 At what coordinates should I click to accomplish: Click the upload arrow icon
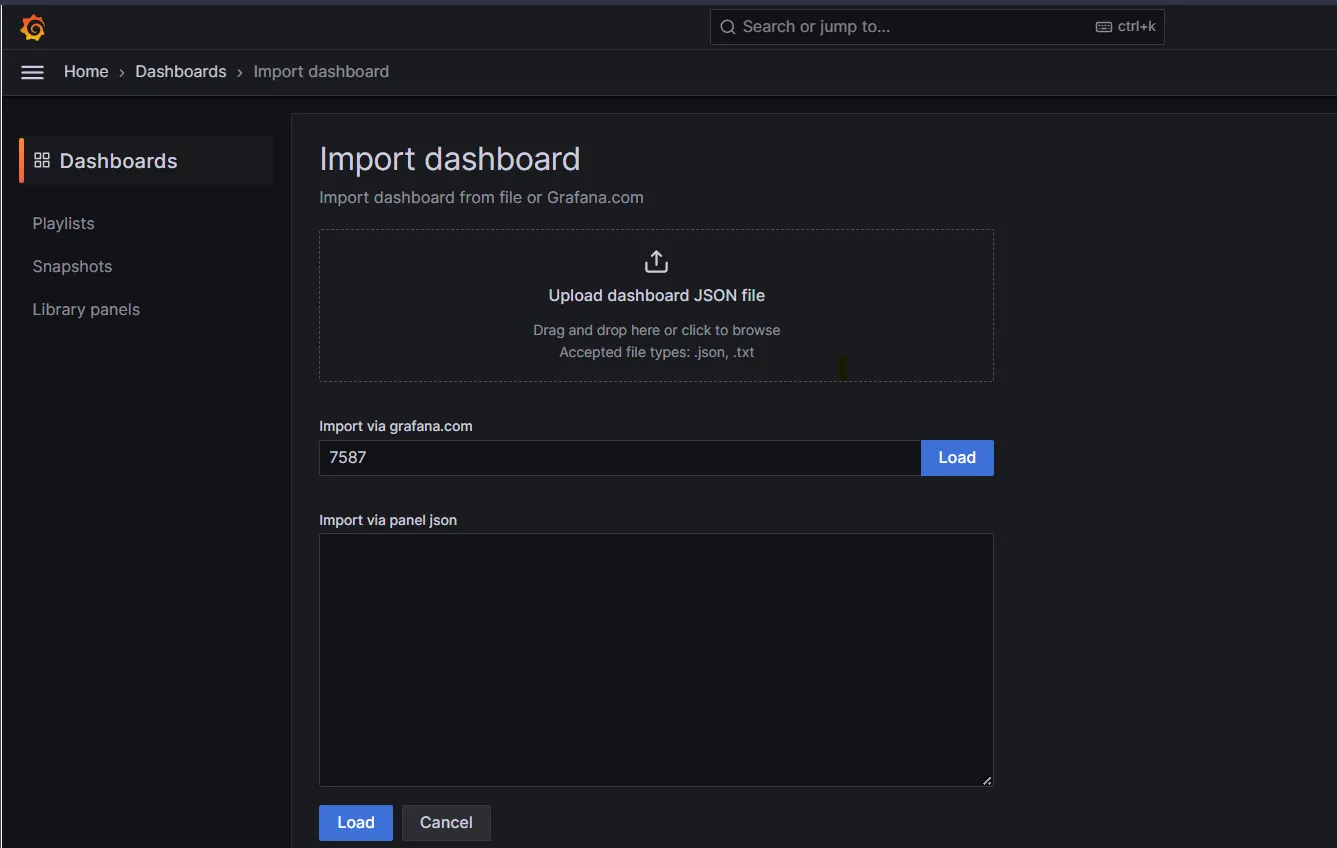click(x=656, y=262)
